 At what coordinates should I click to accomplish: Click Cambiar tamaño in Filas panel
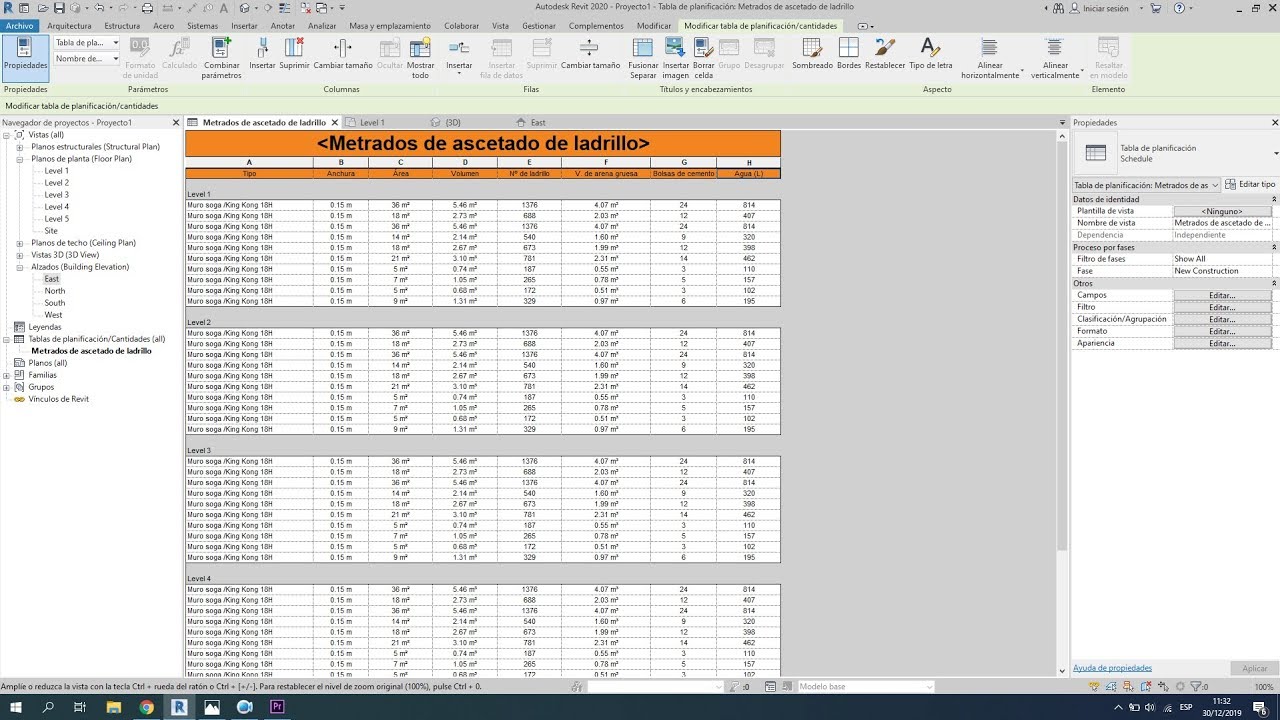click(590, 54)
